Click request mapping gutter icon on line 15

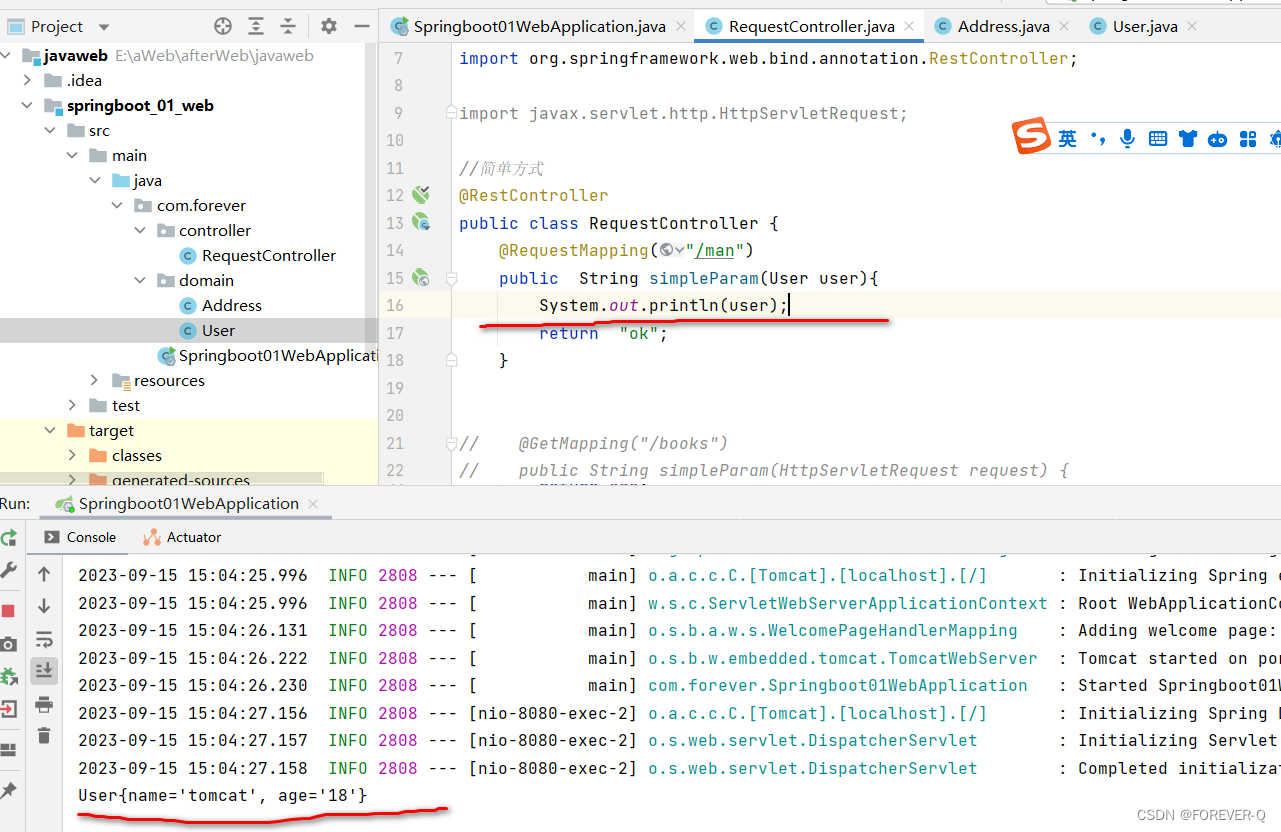421,277
